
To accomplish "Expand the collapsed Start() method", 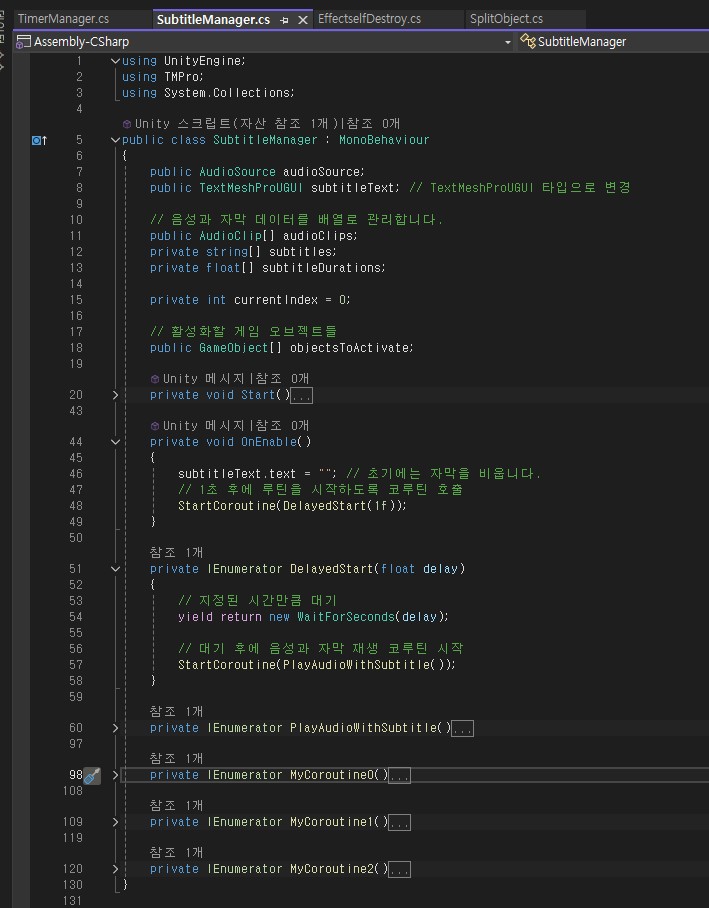I will point(115,395).
